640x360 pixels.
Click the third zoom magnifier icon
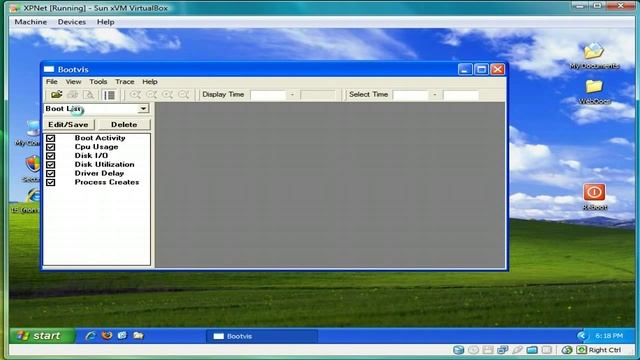[x=167, y=95]
